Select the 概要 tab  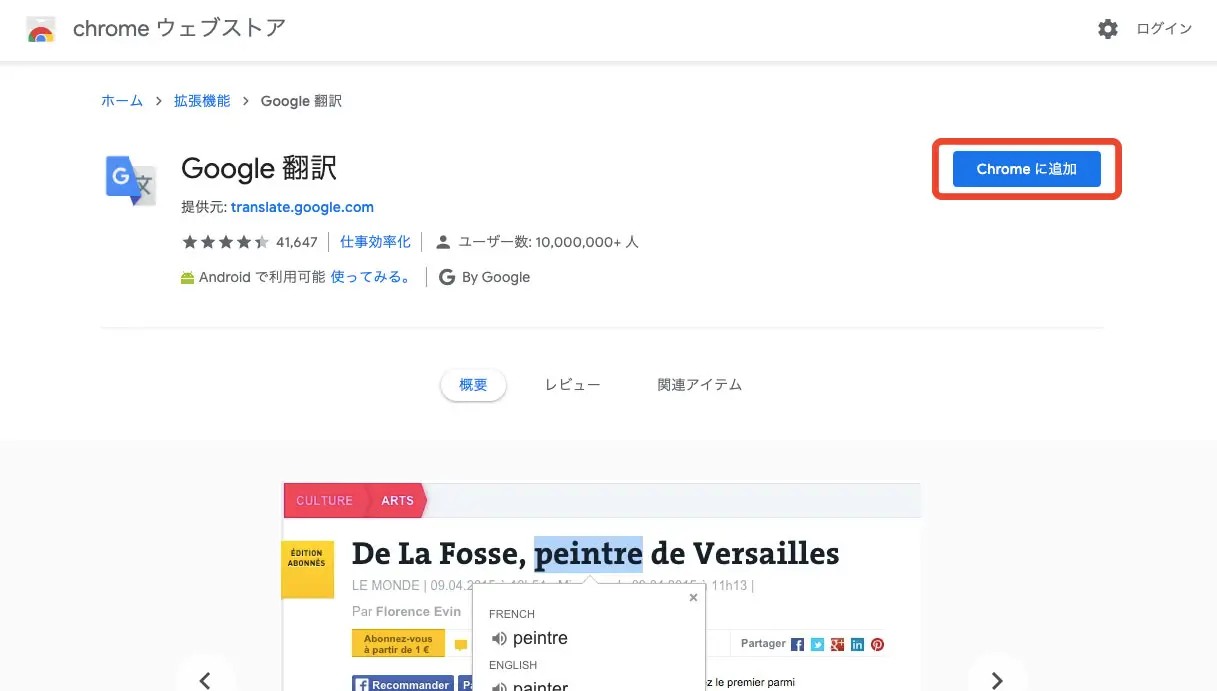click(x=473, y=385)
